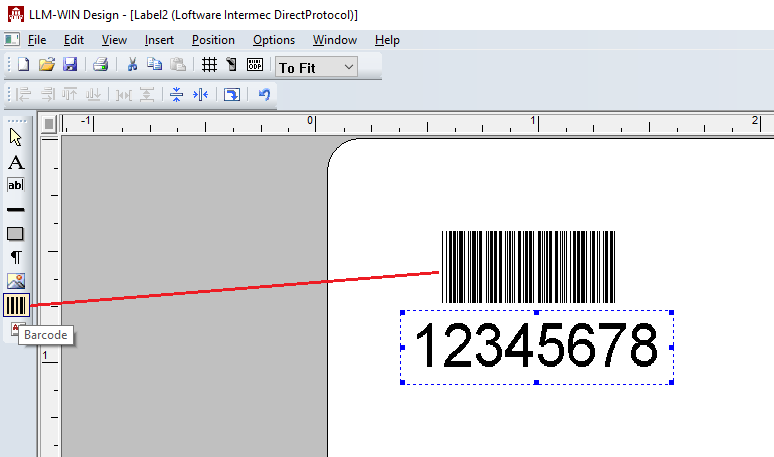Select the Picture image tool
Image resolution: width=774 pixels, height=457 pixels.
pos(16,281)
